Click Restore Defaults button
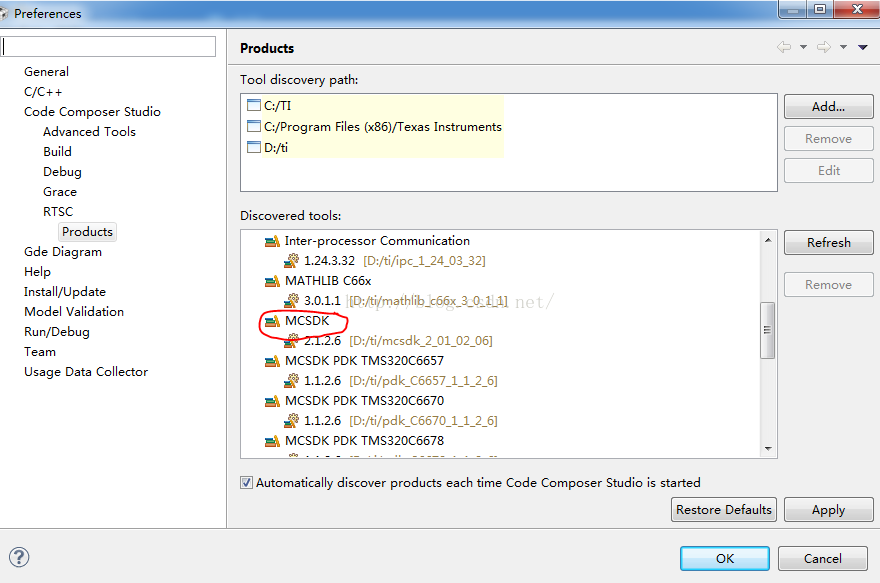Viewport: 880px width, 583px height. 723,509
